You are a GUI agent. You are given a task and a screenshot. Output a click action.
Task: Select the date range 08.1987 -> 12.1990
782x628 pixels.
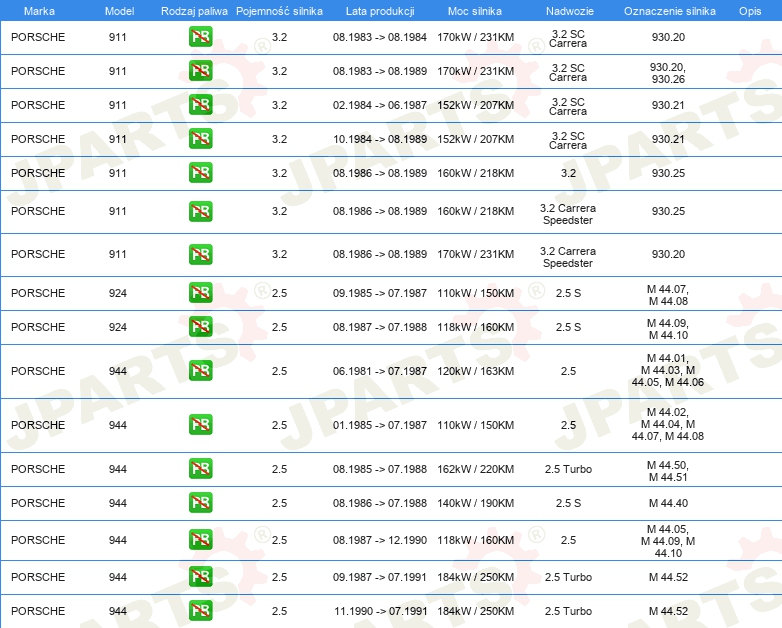click(x=380, y=540)
